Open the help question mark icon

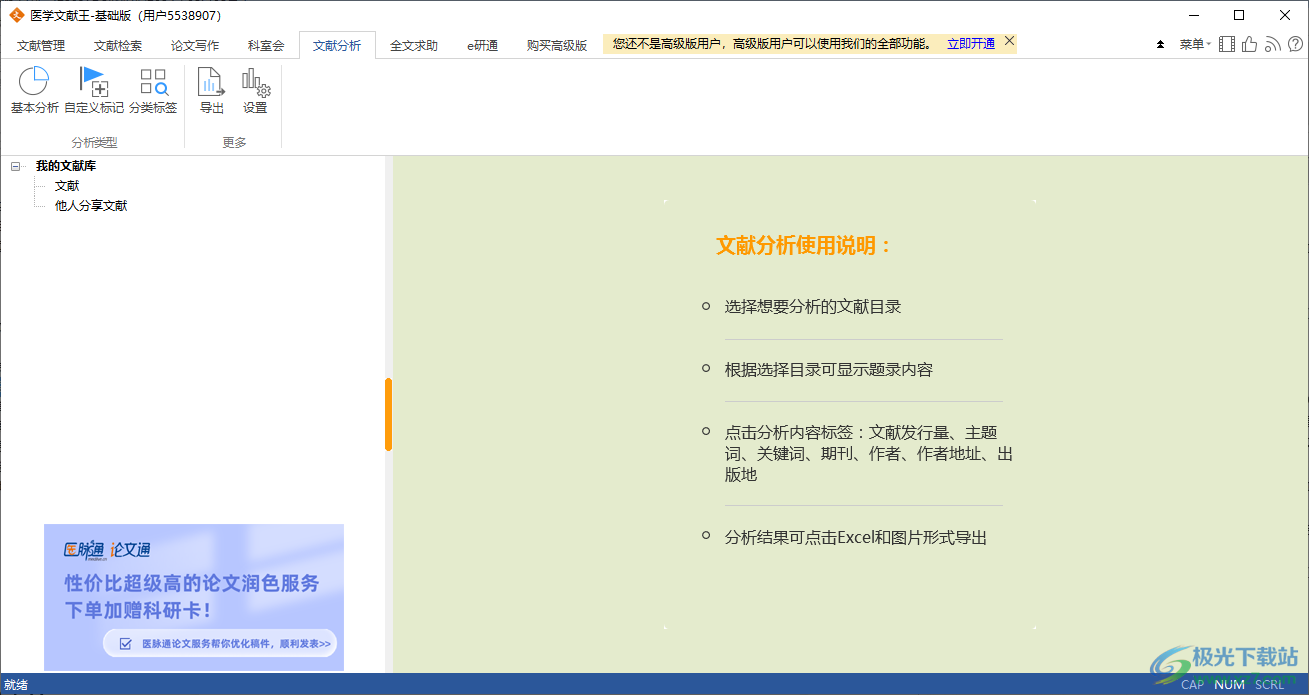[x=1295, y=44]
